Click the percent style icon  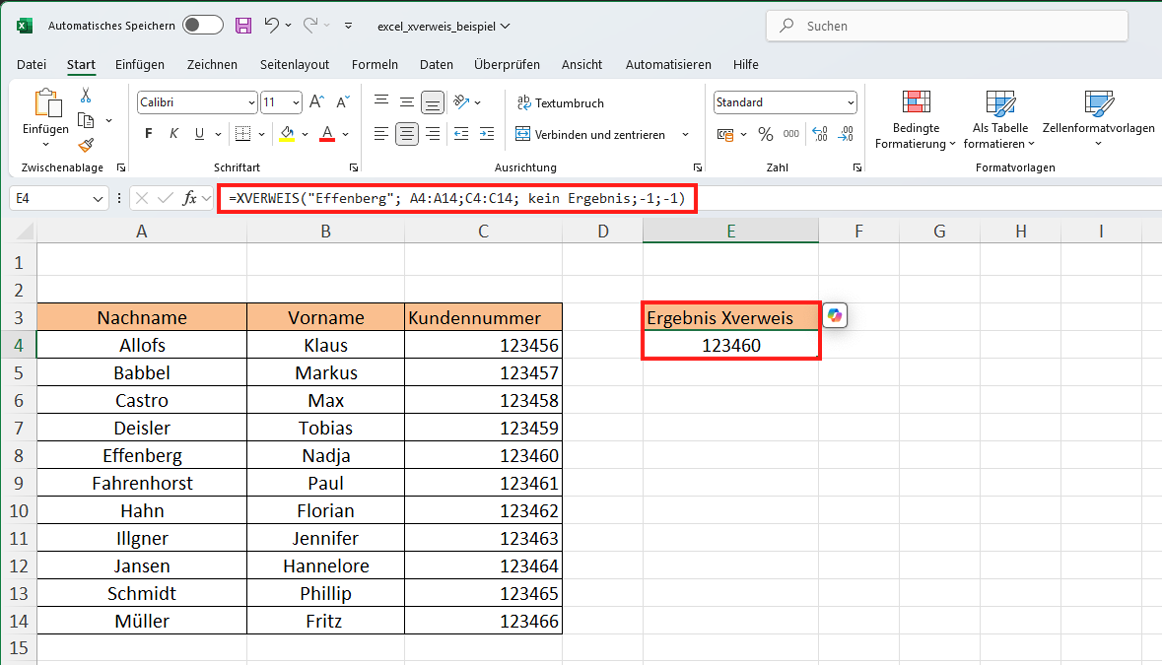click(x=766, y=134)
